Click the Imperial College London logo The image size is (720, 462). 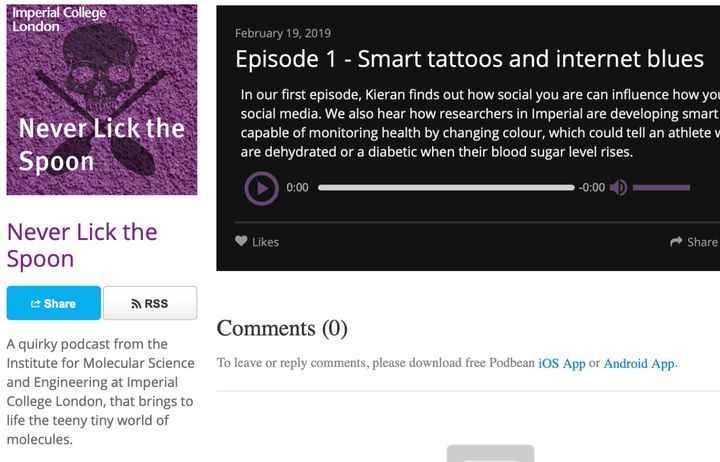[x=48, y=19]
